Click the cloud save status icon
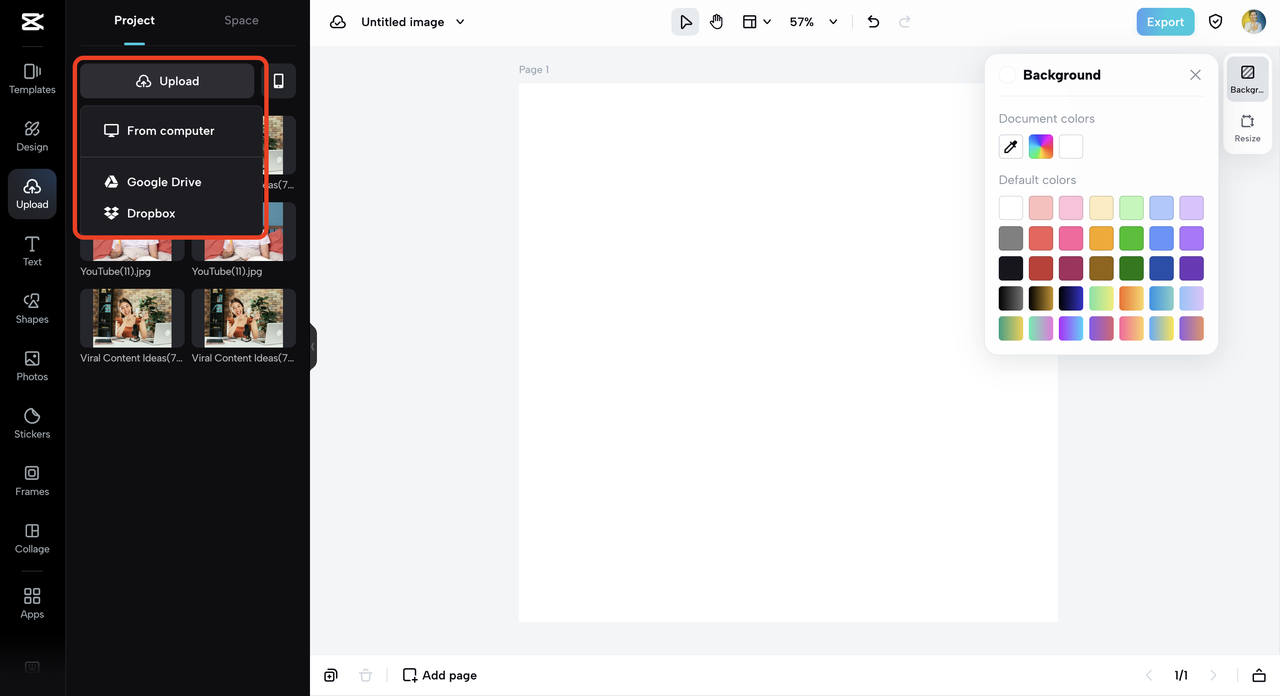The height and width of the screenshot is (696, 1280). pos(338,22)
